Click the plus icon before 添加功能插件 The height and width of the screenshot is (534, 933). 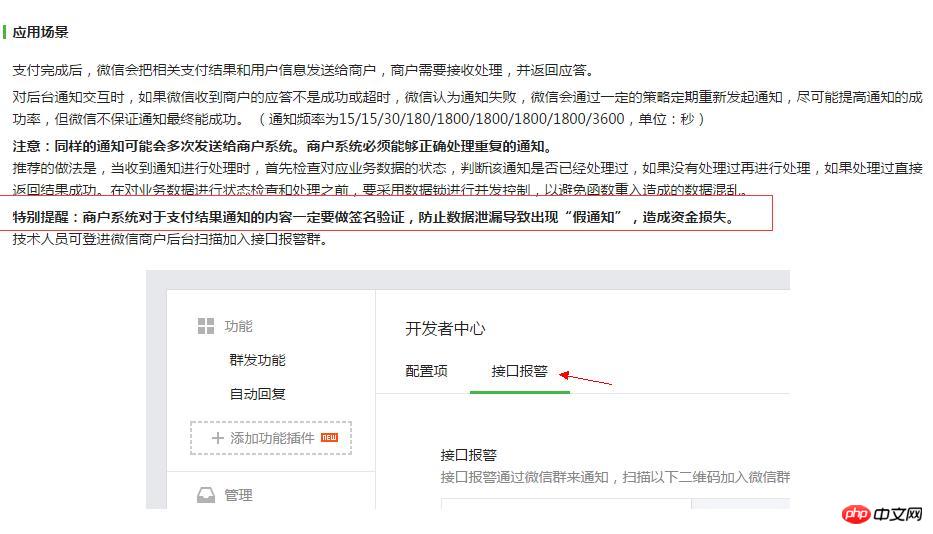click(217, 438)
